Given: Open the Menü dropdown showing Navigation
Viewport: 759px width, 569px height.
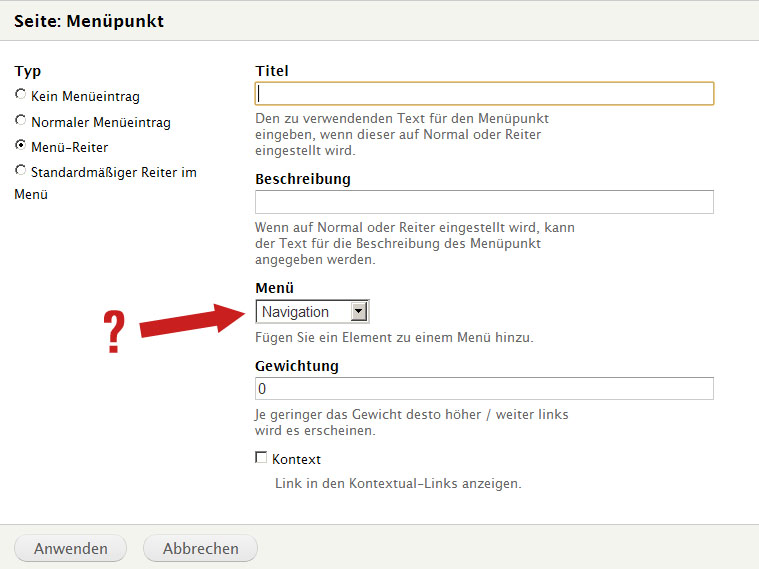Looking at the screenshot, I should point(304,312).
